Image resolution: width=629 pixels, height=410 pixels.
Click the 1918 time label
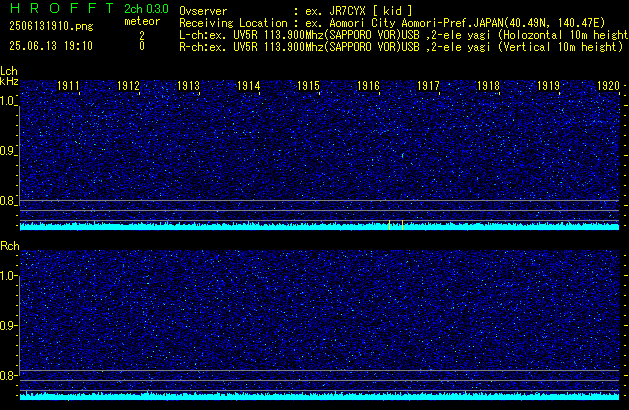pos(488,86)
